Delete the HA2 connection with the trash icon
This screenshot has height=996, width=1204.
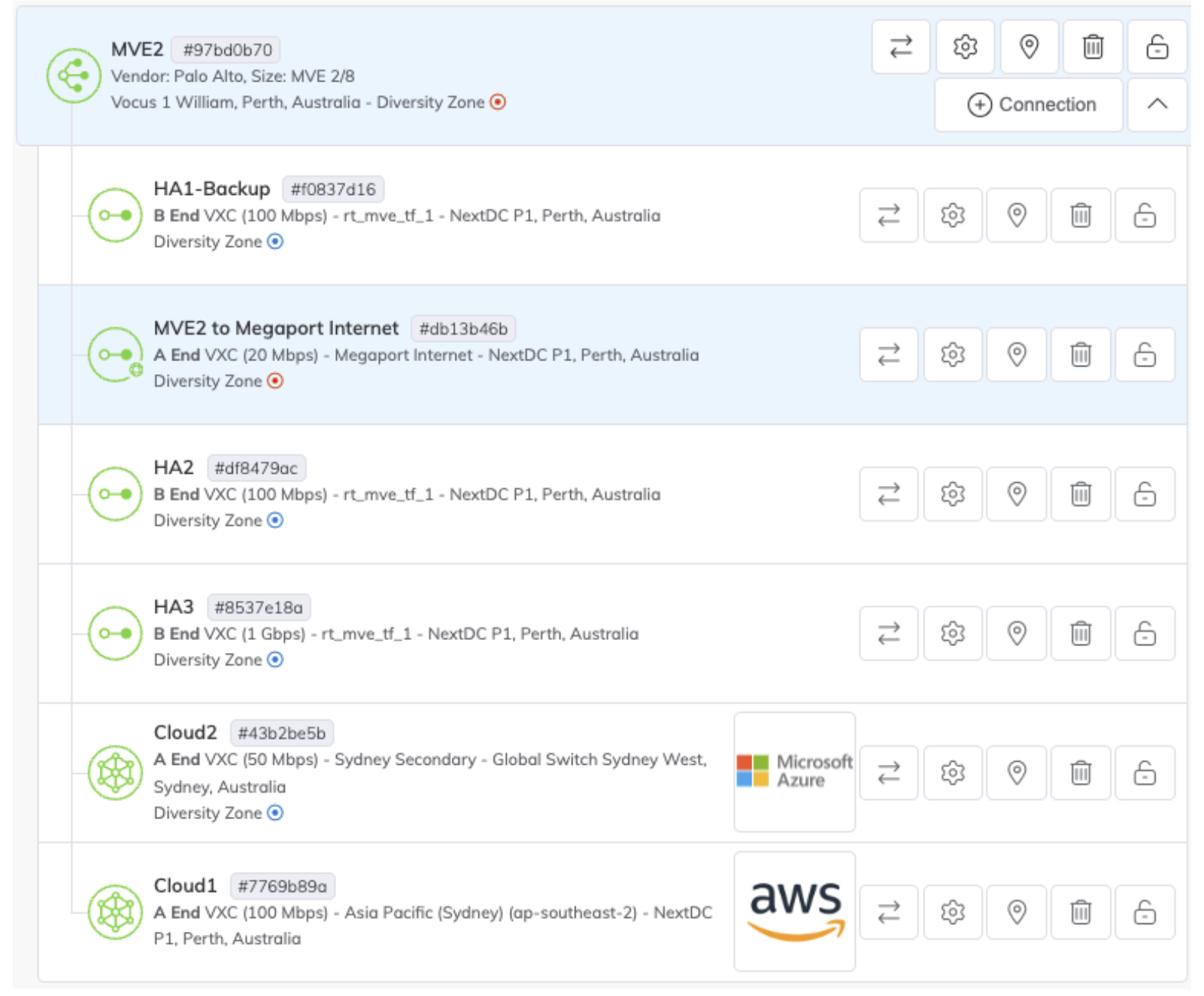point(1080,495)
